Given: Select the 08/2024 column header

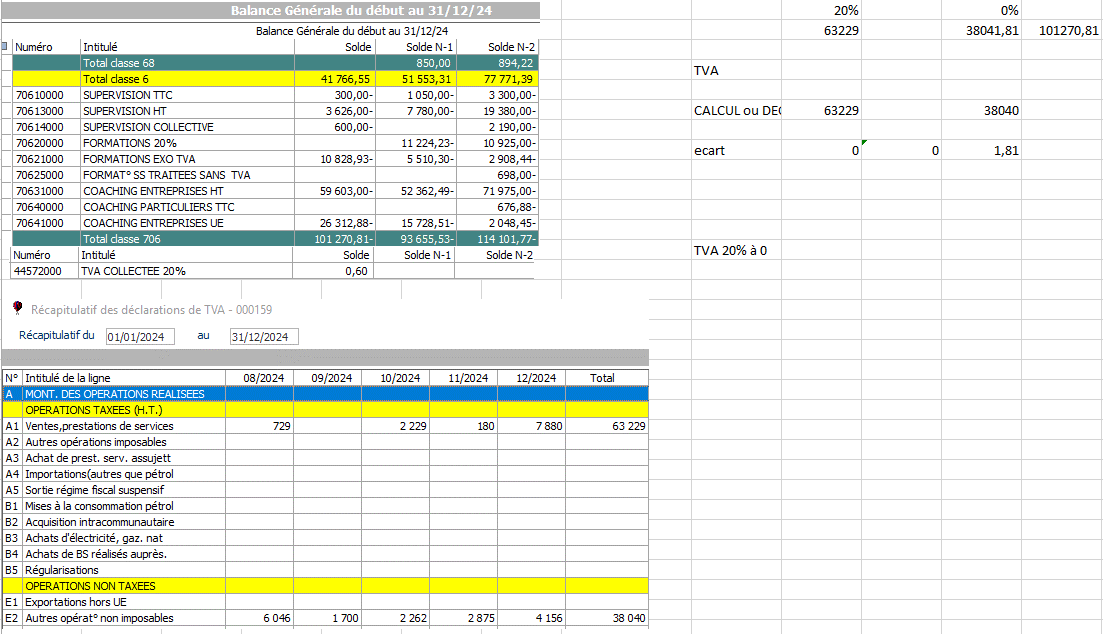Looking at the screenshot, I should (x=260, y=378).
